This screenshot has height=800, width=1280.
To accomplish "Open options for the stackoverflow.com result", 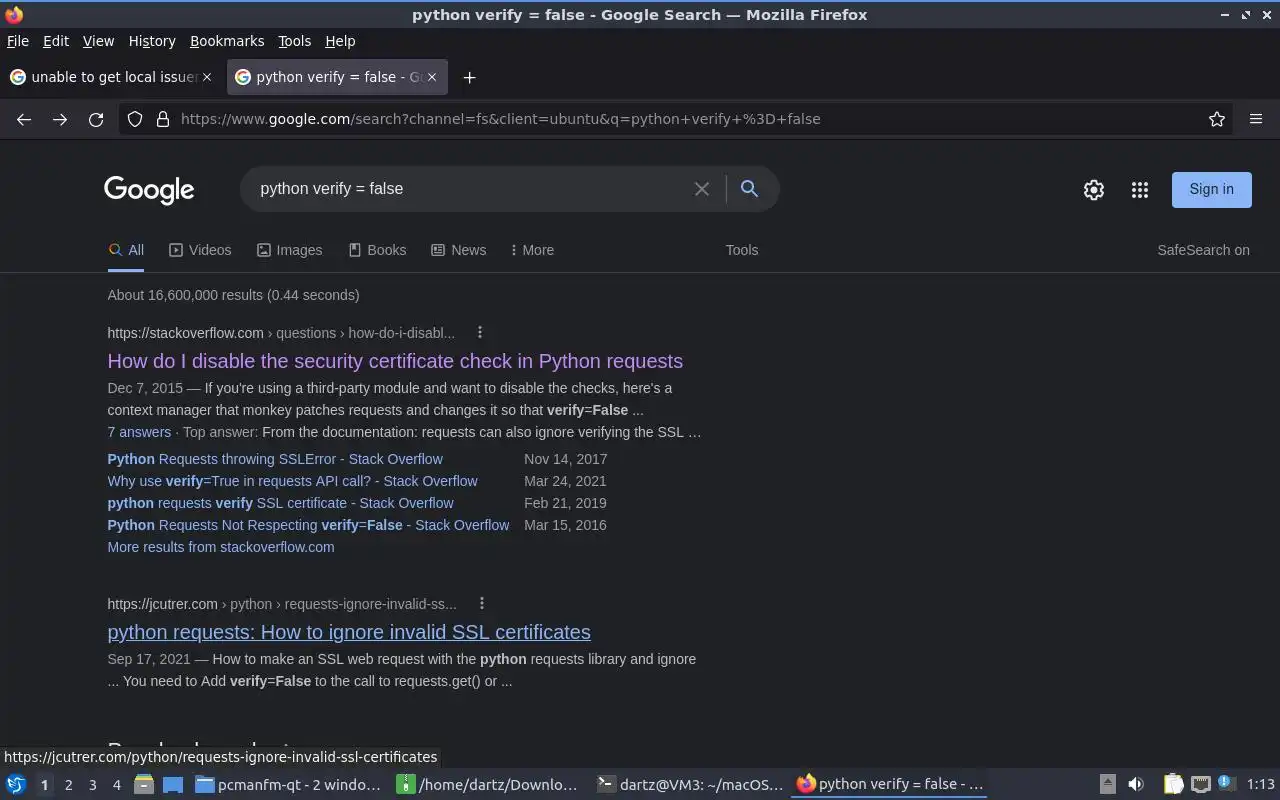I will (x=480, y=332).
